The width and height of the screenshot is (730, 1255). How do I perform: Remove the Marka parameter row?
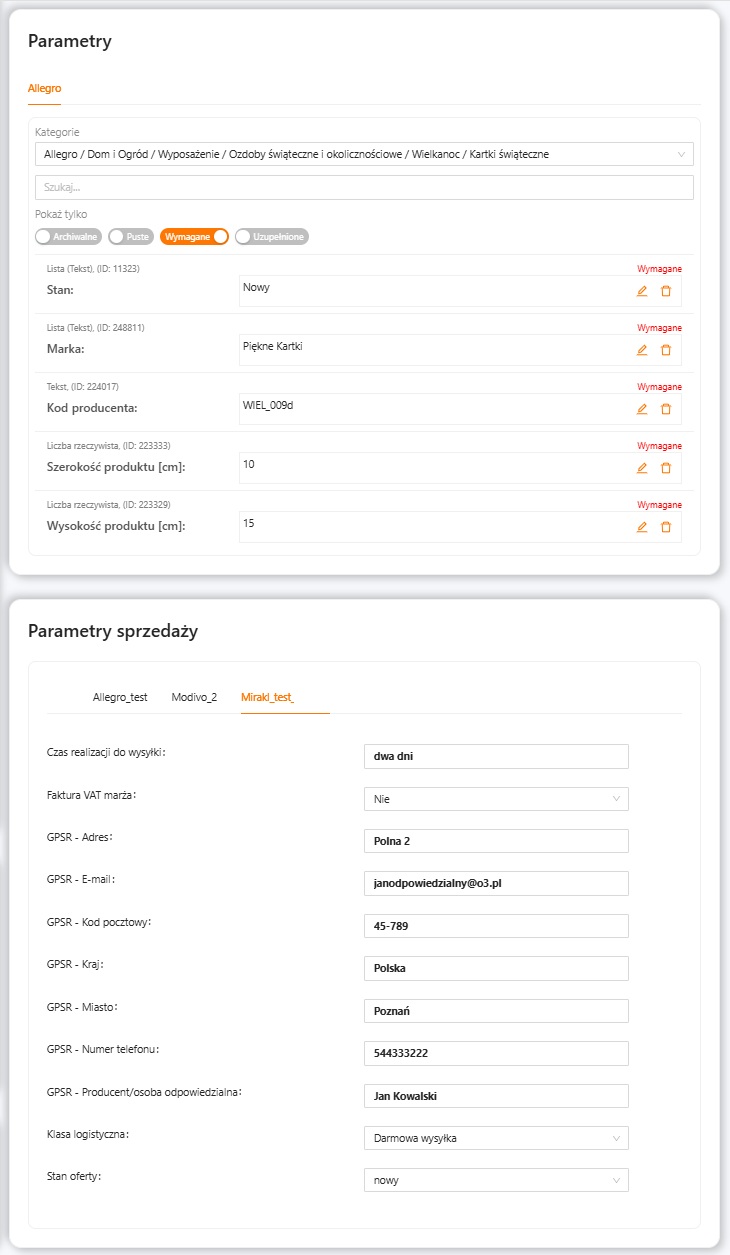666,350
